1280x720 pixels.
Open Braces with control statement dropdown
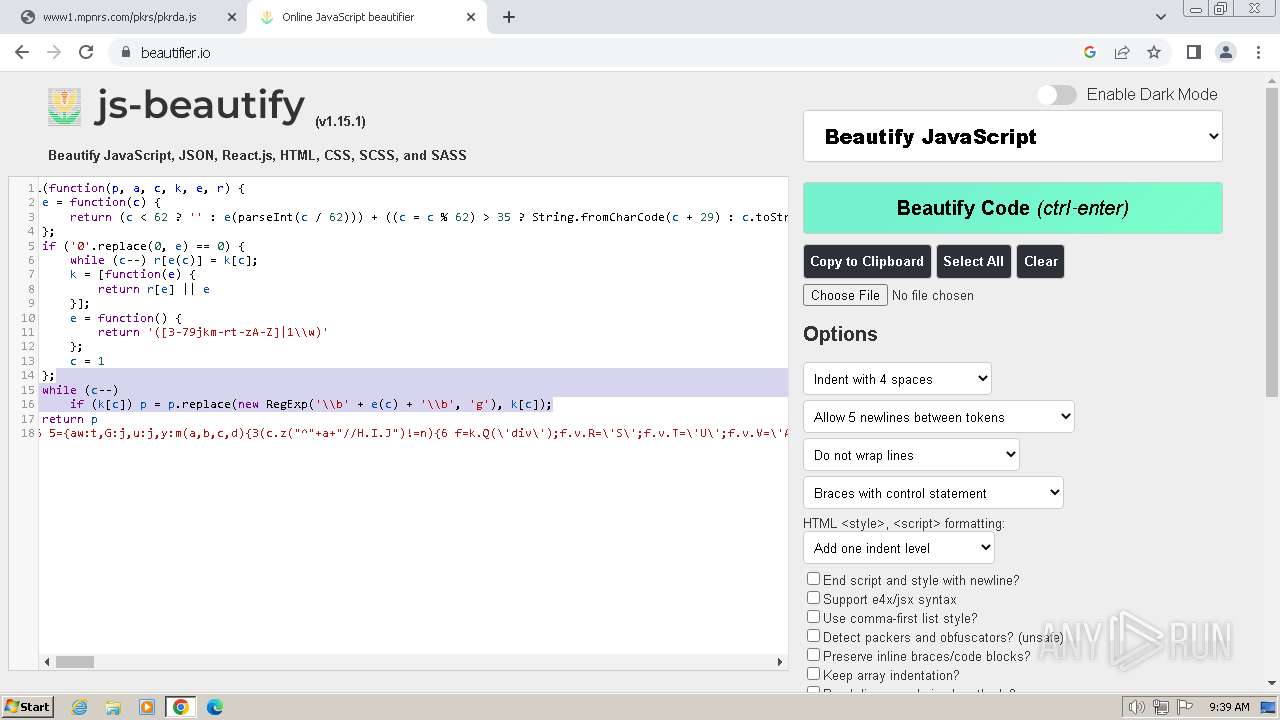(x=933, y=493)
